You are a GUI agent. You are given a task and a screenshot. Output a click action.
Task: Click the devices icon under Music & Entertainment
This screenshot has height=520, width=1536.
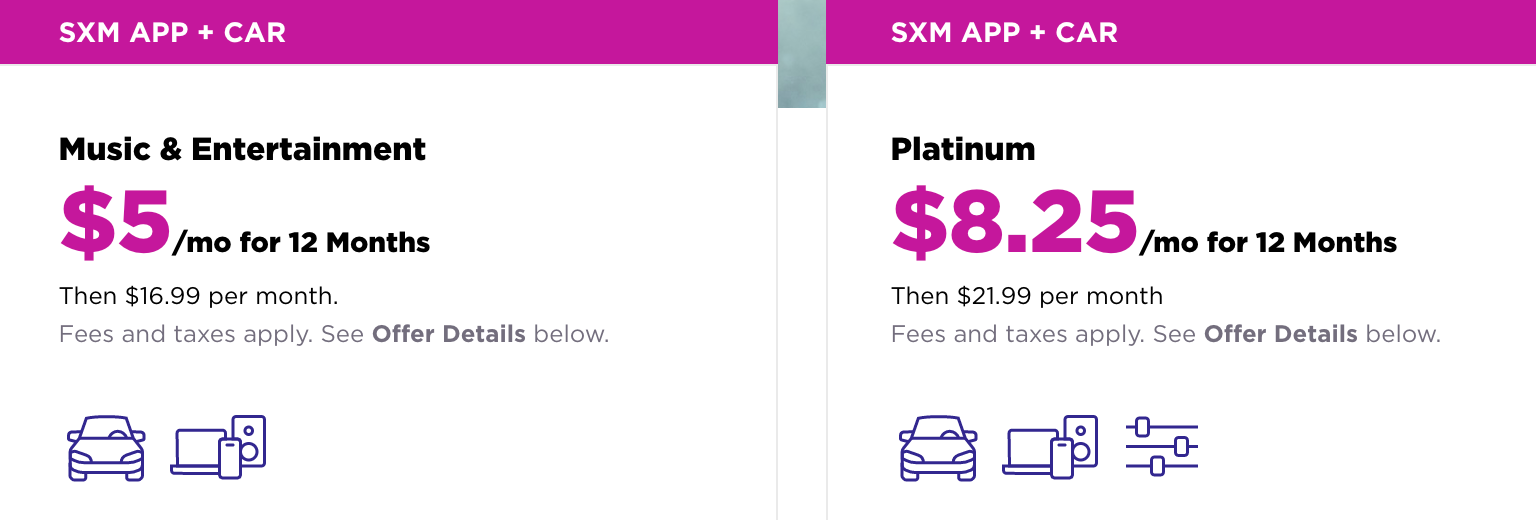218,446
